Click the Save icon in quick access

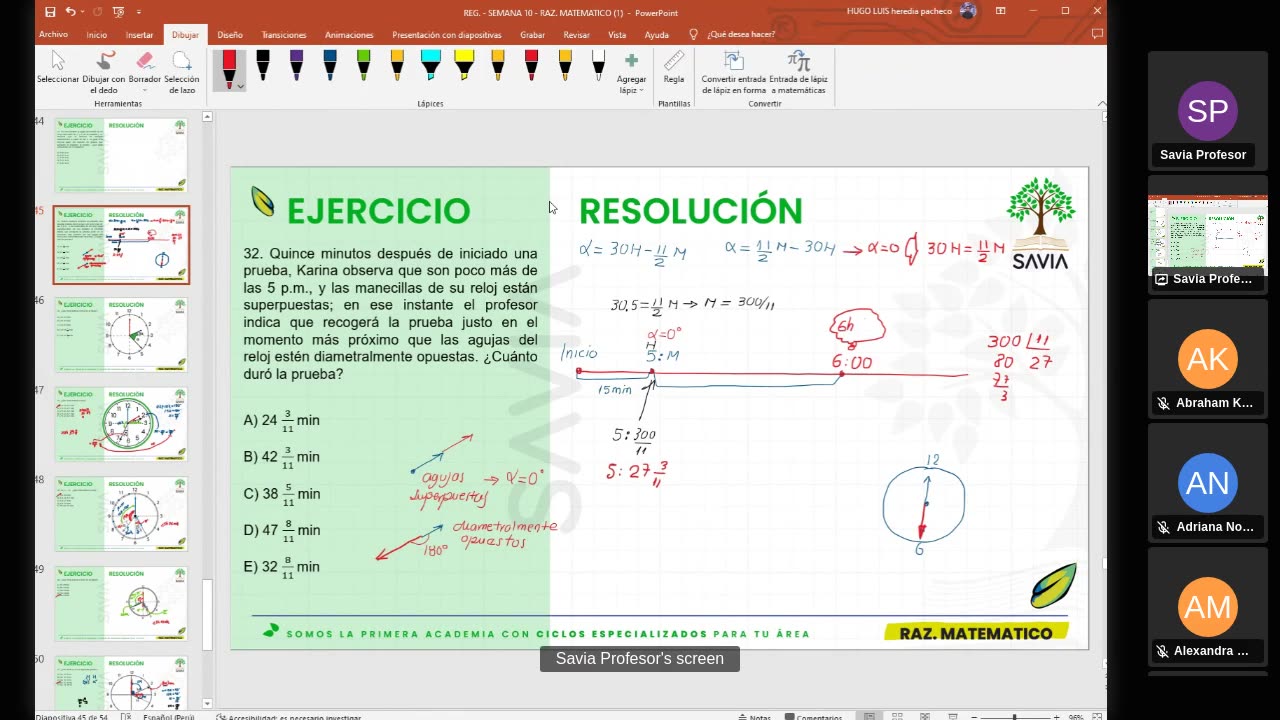[x=50, y=12]
